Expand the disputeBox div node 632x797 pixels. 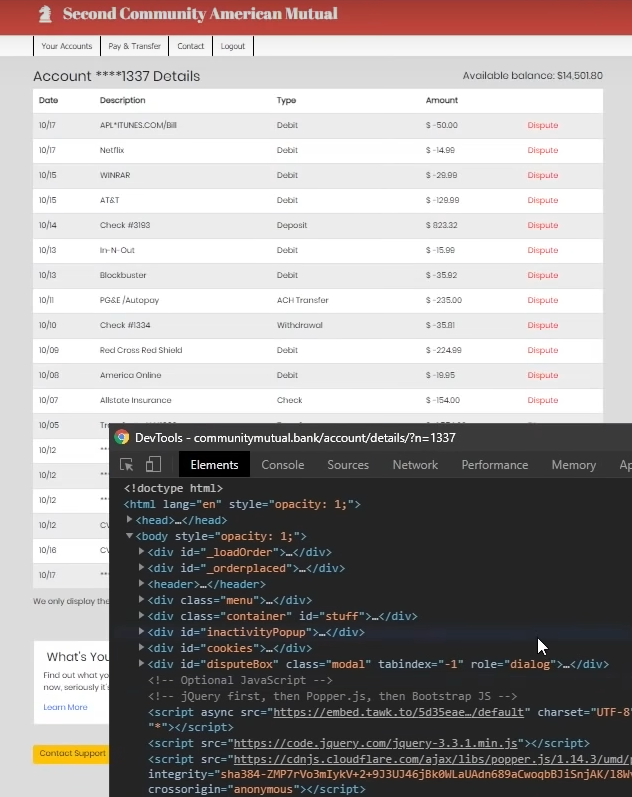tap(141, 665)
